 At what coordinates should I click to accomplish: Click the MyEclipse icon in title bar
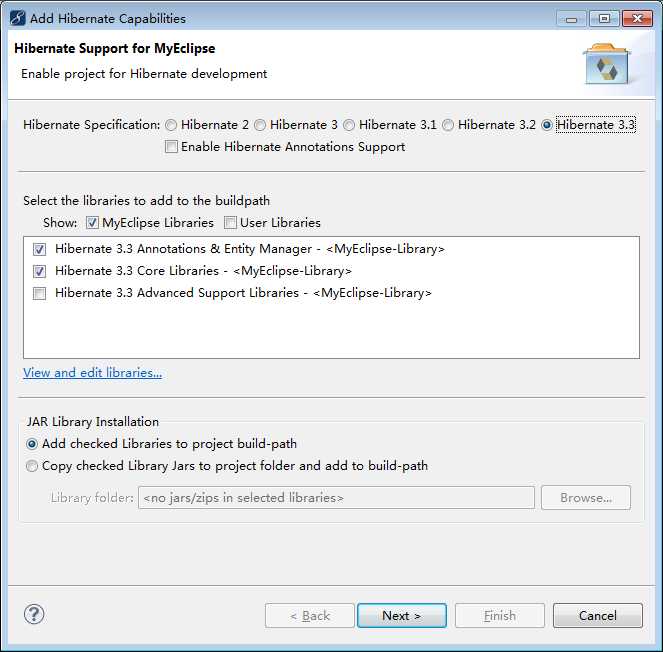[17, 18]
